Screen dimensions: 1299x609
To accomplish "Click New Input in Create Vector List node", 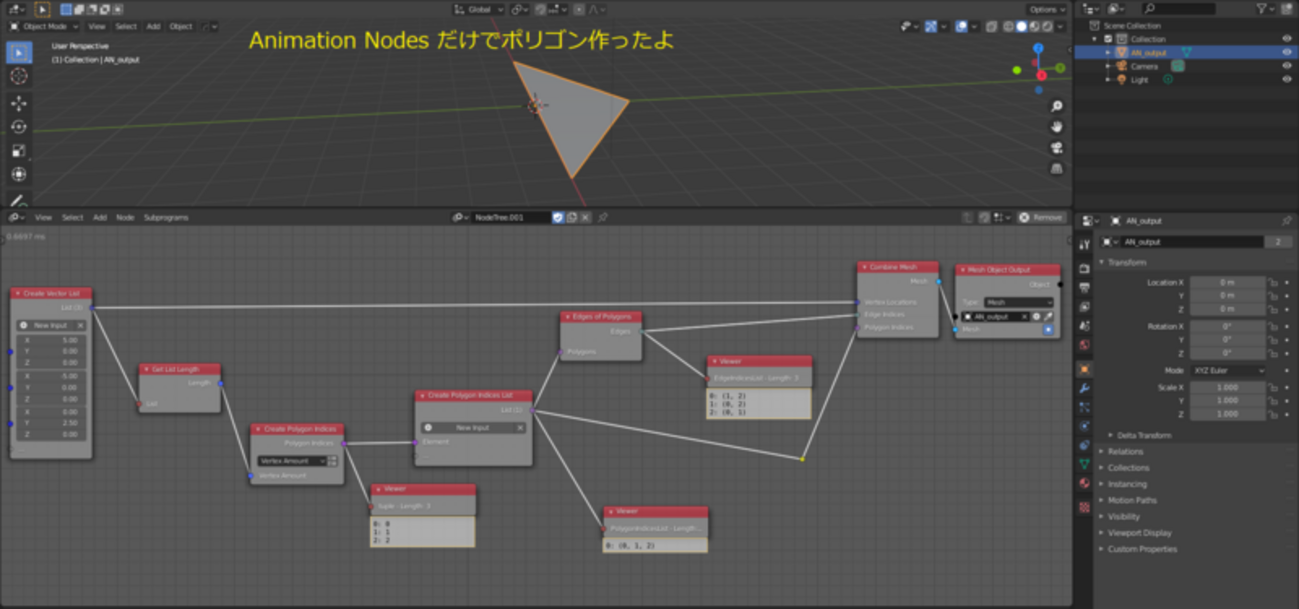I will 50,325.
